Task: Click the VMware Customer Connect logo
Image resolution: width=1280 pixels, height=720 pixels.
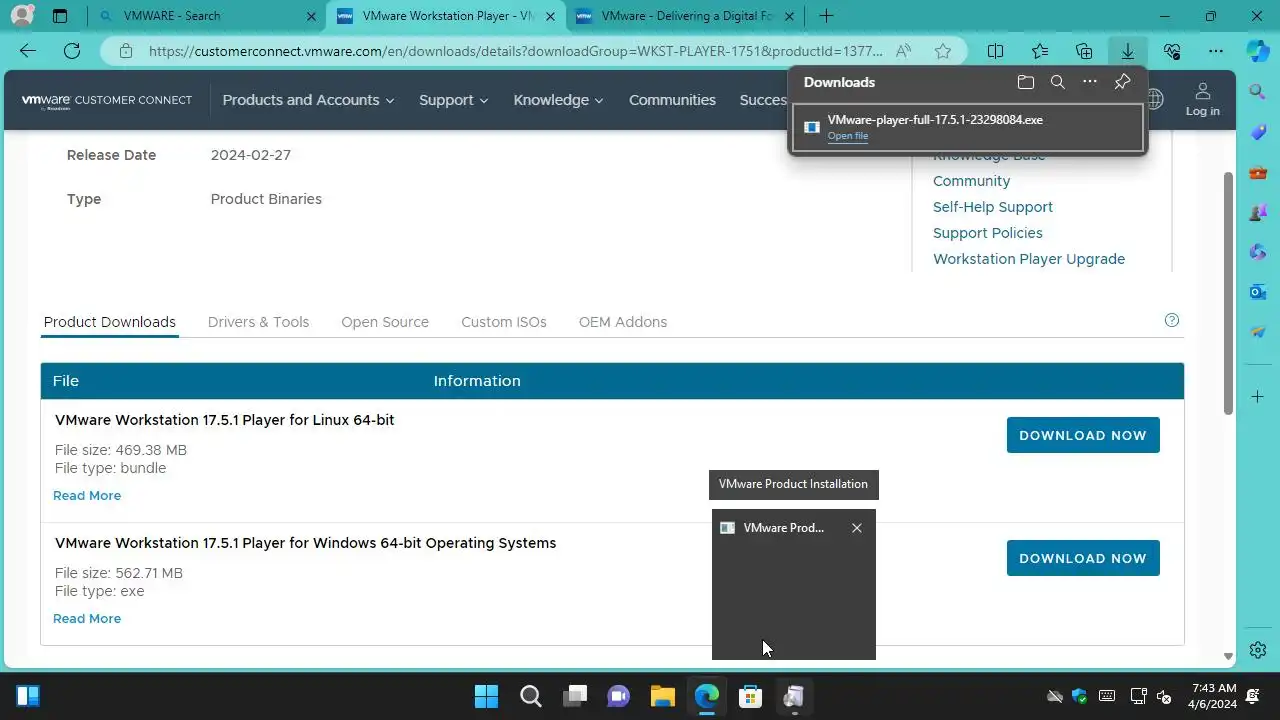Action: point(107,100)
